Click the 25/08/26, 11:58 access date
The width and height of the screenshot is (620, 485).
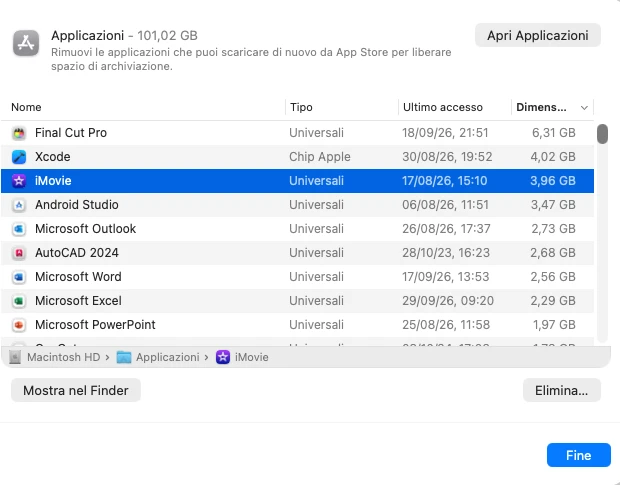pos(446,325)
